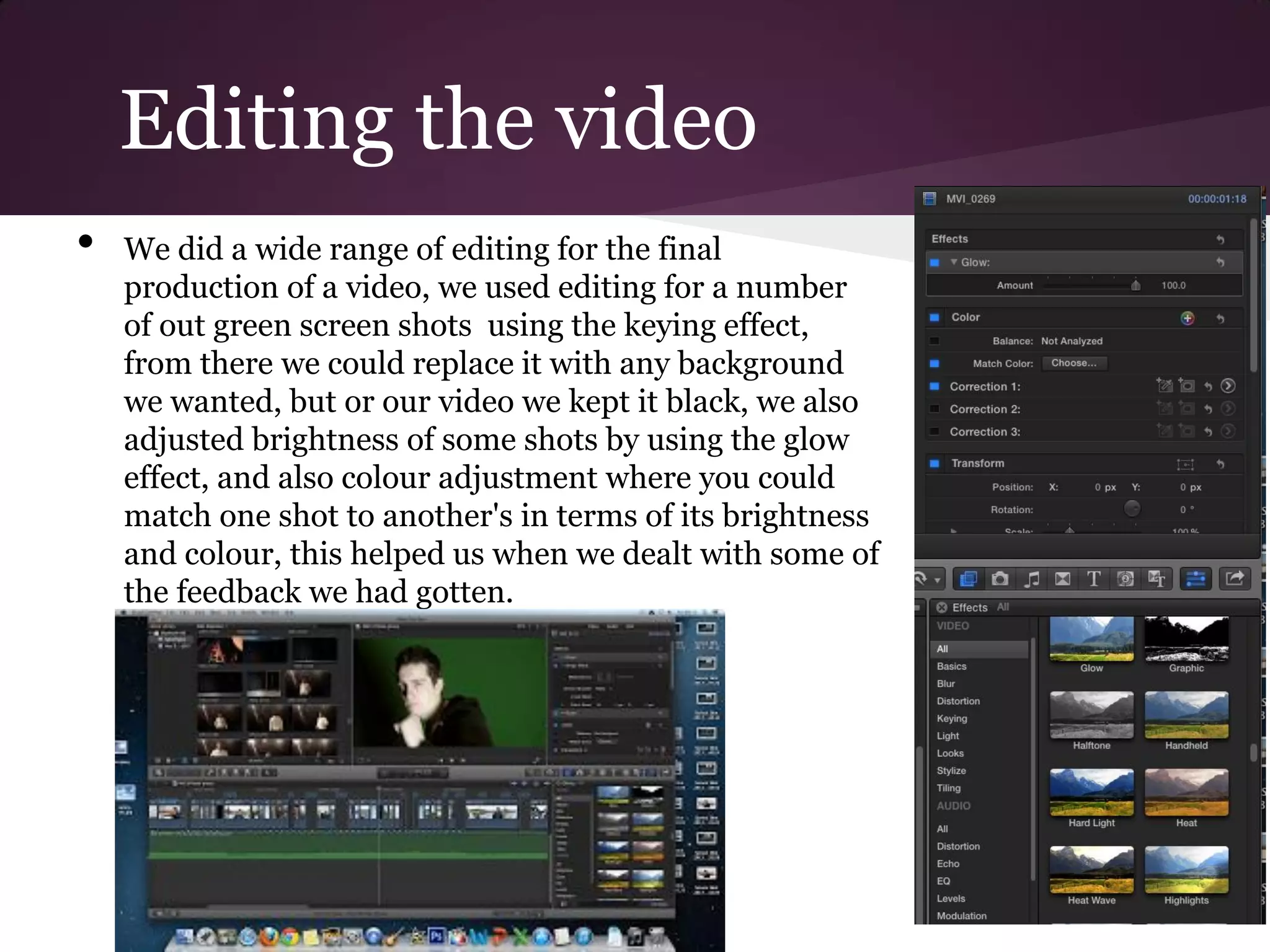Enable the Balance checkbox
This screenshot has width=1270, height=952.
click(935, 341)
